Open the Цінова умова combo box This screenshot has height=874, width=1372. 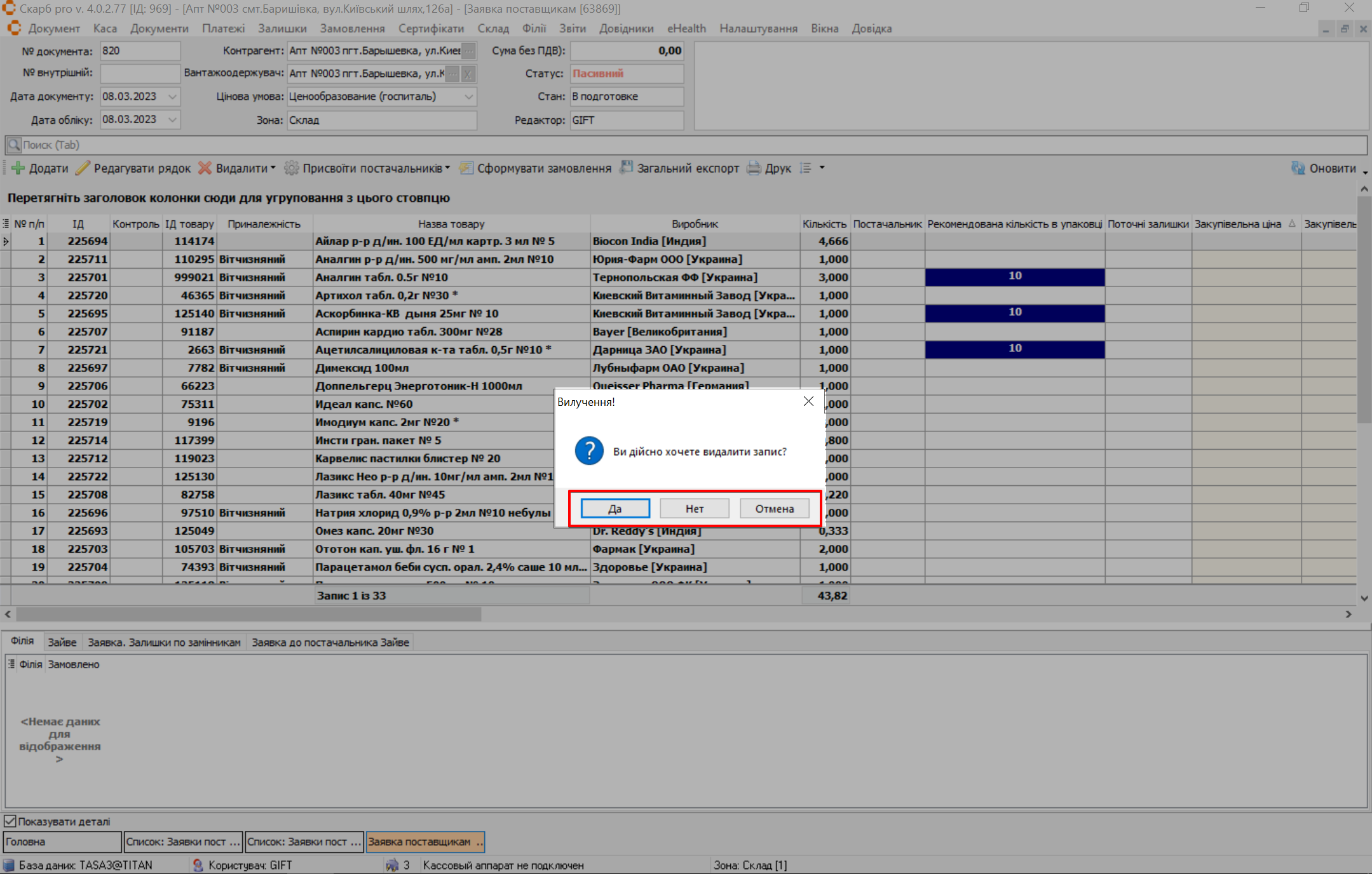(468, 97)
